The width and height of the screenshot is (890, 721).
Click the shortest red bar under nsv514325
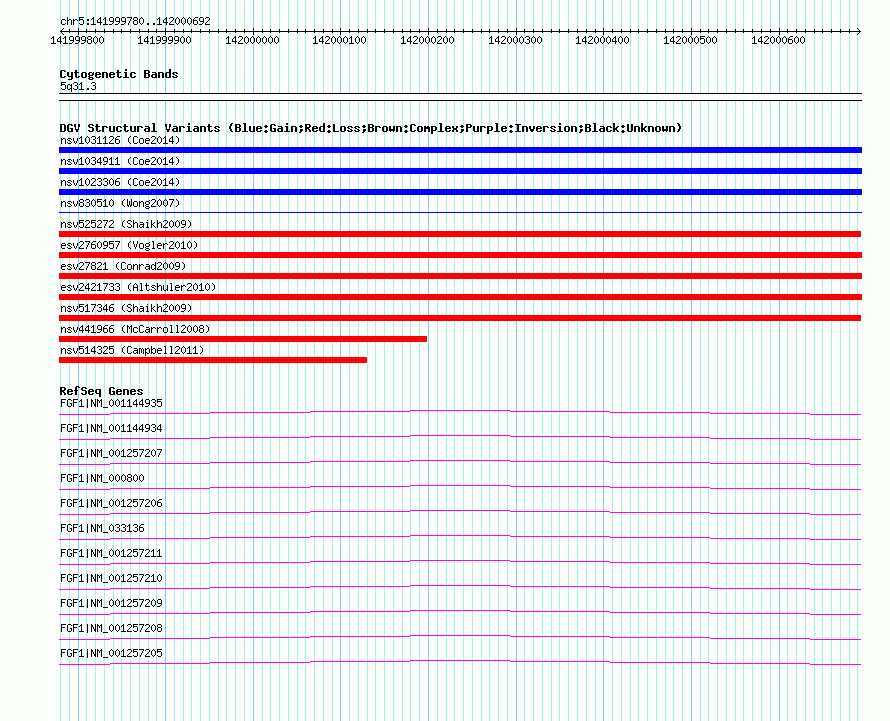click(213, 360)
